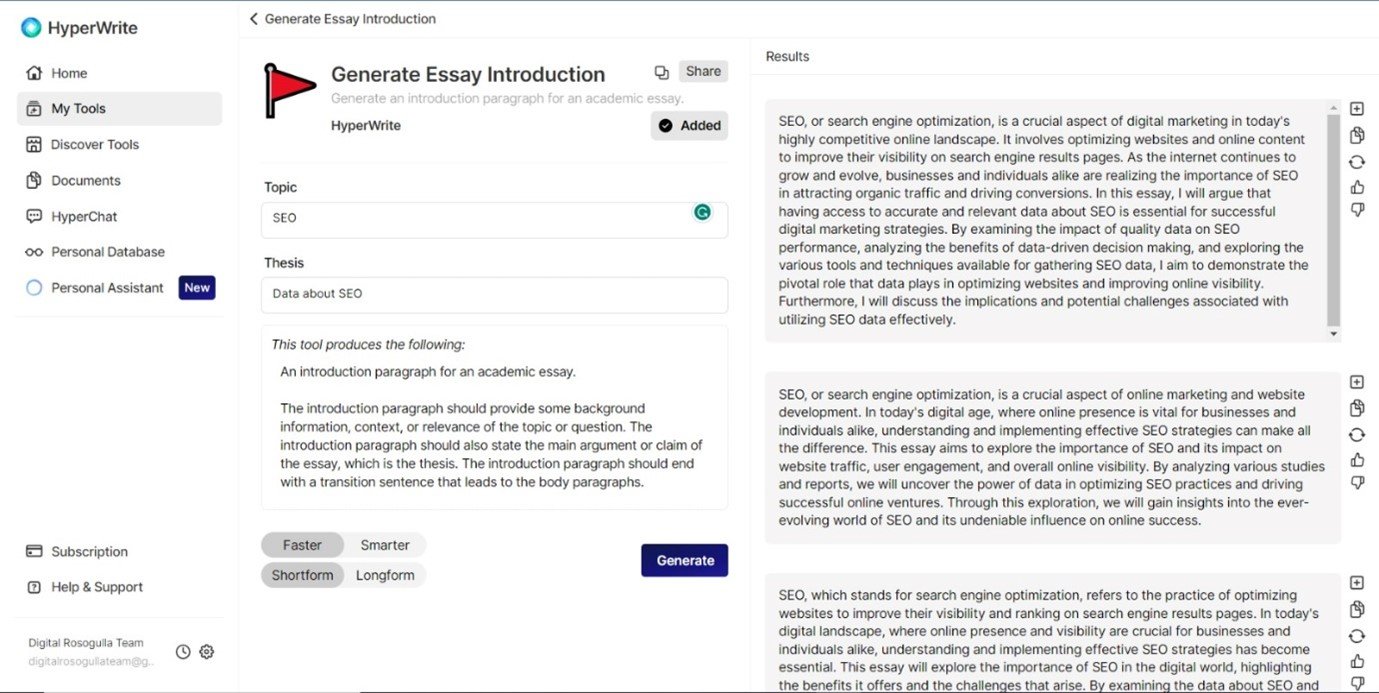Regenerate the second result
The width and height of the screenshot is (1379, 693).
click(1357, 434)
